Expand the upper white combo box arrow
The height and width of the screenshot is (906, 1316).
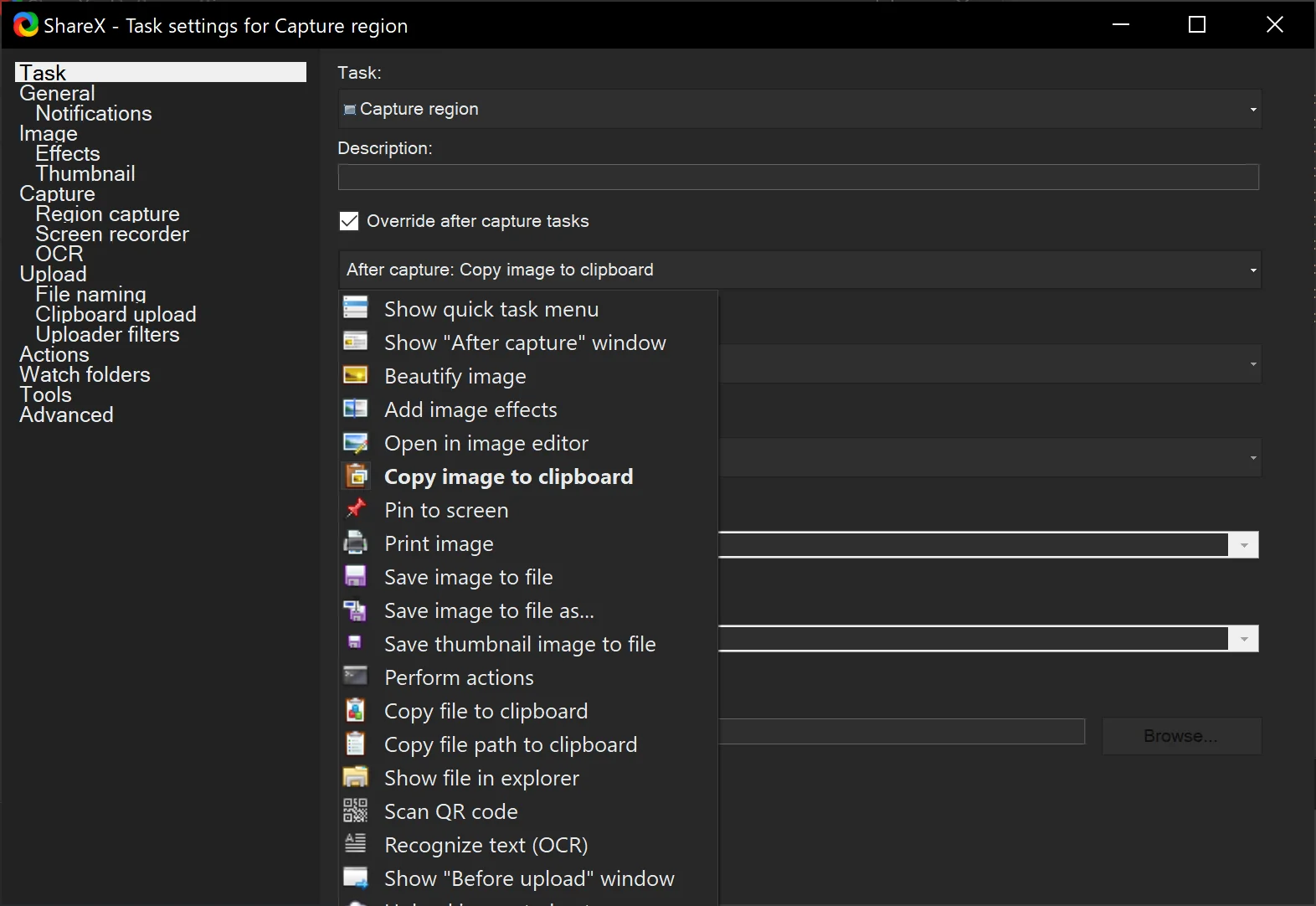(1243, 545)
